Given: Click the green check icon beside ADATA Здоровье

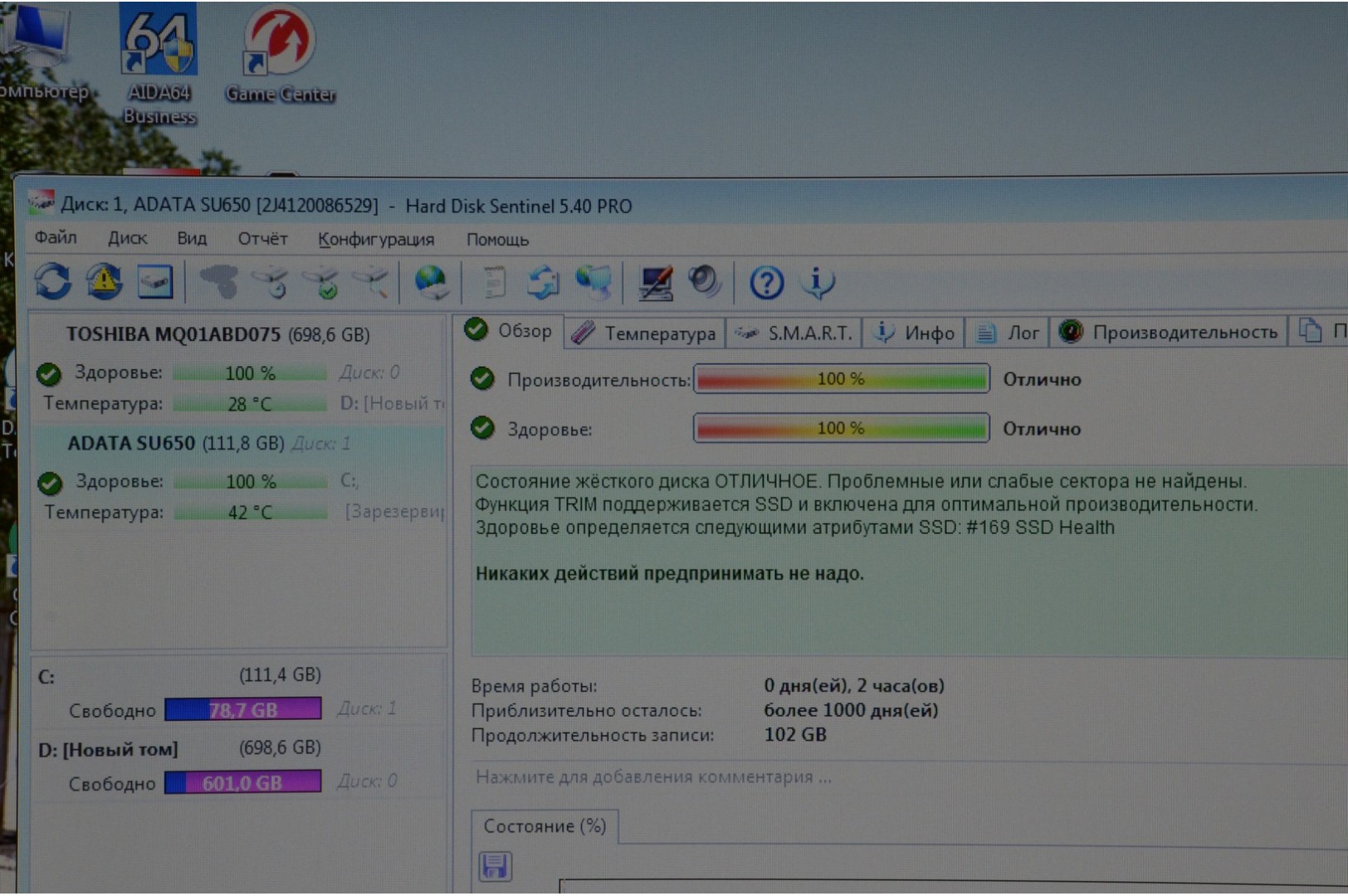Looking at the screenshot, I should tap(50, 483).
